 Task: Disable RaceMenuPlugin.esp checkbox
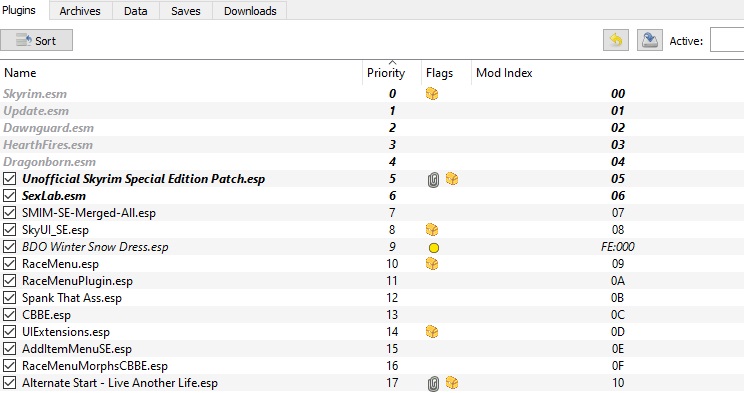point(9,281)
